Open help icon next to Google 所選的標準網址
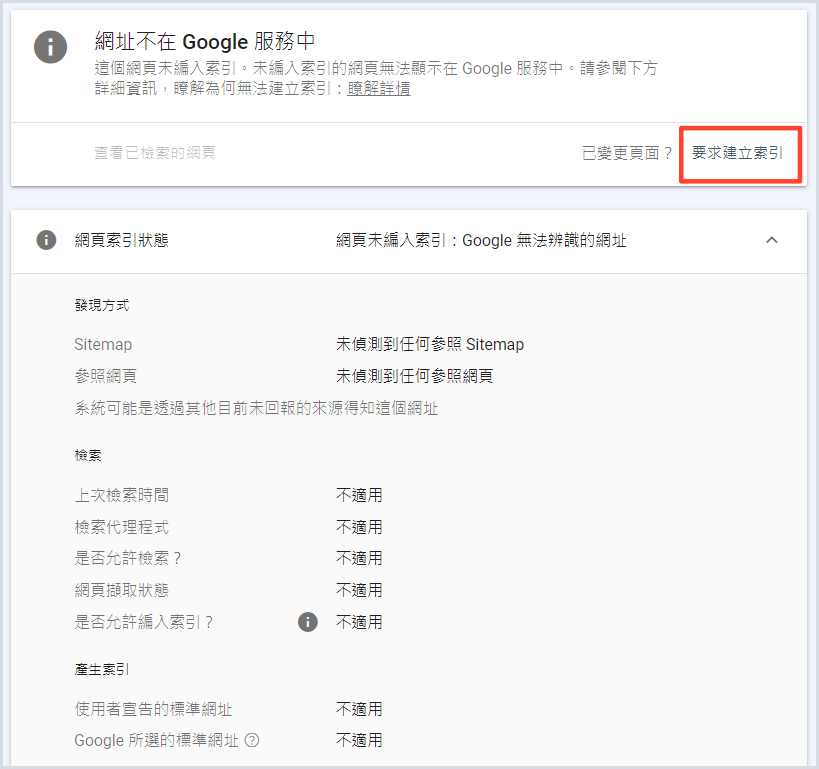Screen dimensions: 819x769 pyautogui.click(x=252, y=741)
